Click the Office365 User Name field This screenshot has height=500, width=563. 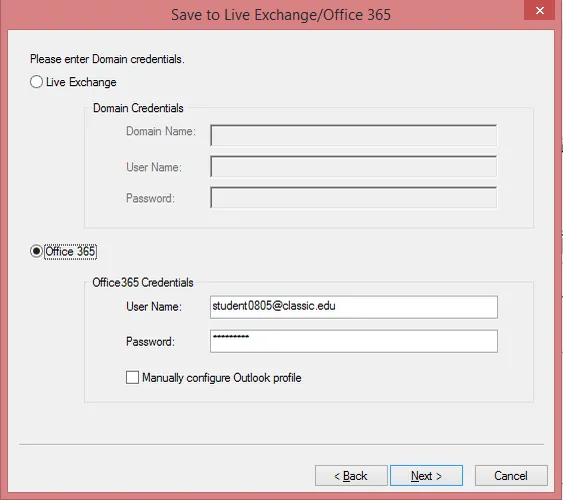(354, 307)
